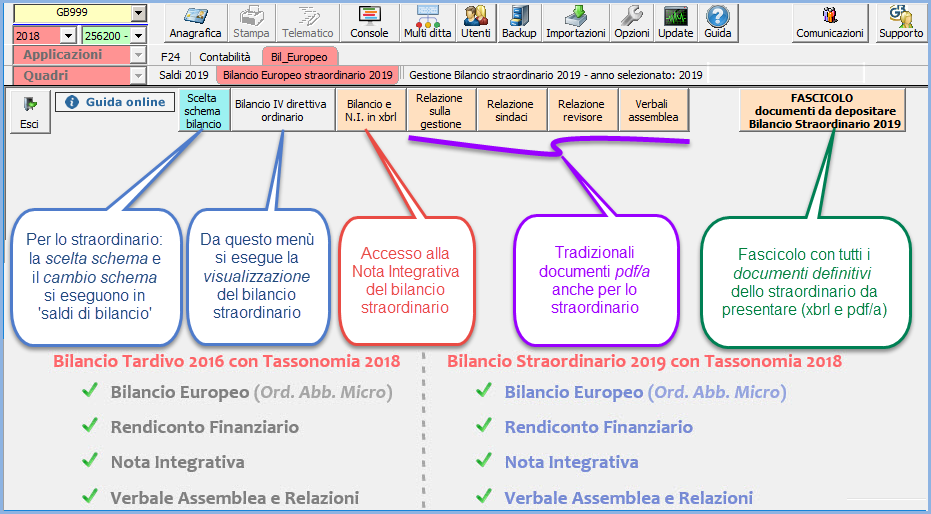Open the Utenti users icon
Screen dimensions: 931x514
[476, 23]
